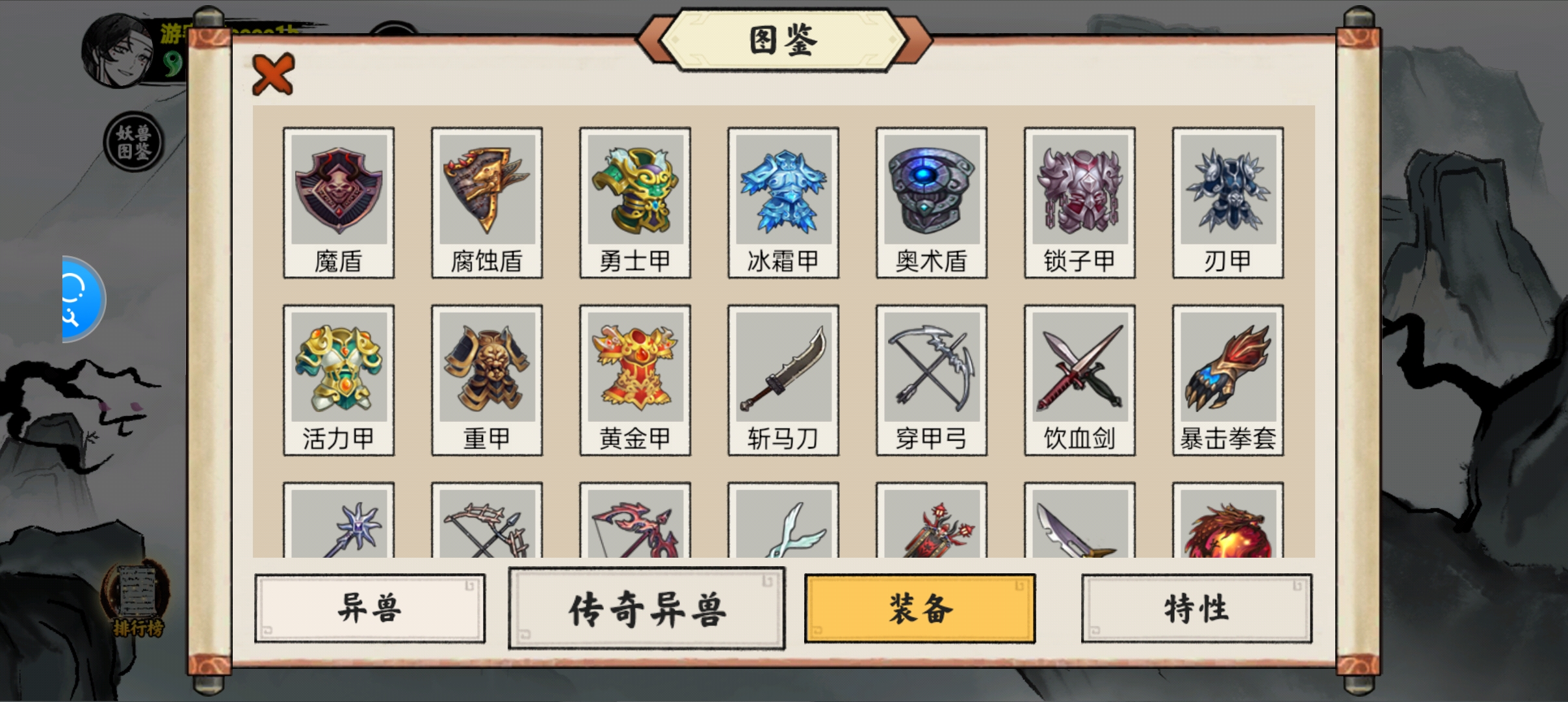This screenshot has width=1568, height=702.
Task: Open the 奥术盾 arcane shield card
Action: tap(932, 203)
